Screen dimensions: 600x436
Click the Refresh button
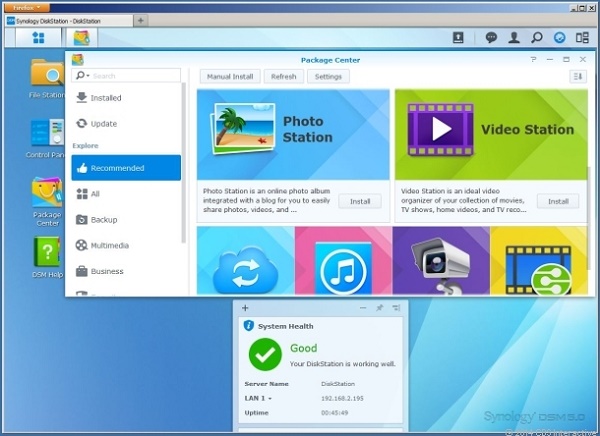(284, 77)
